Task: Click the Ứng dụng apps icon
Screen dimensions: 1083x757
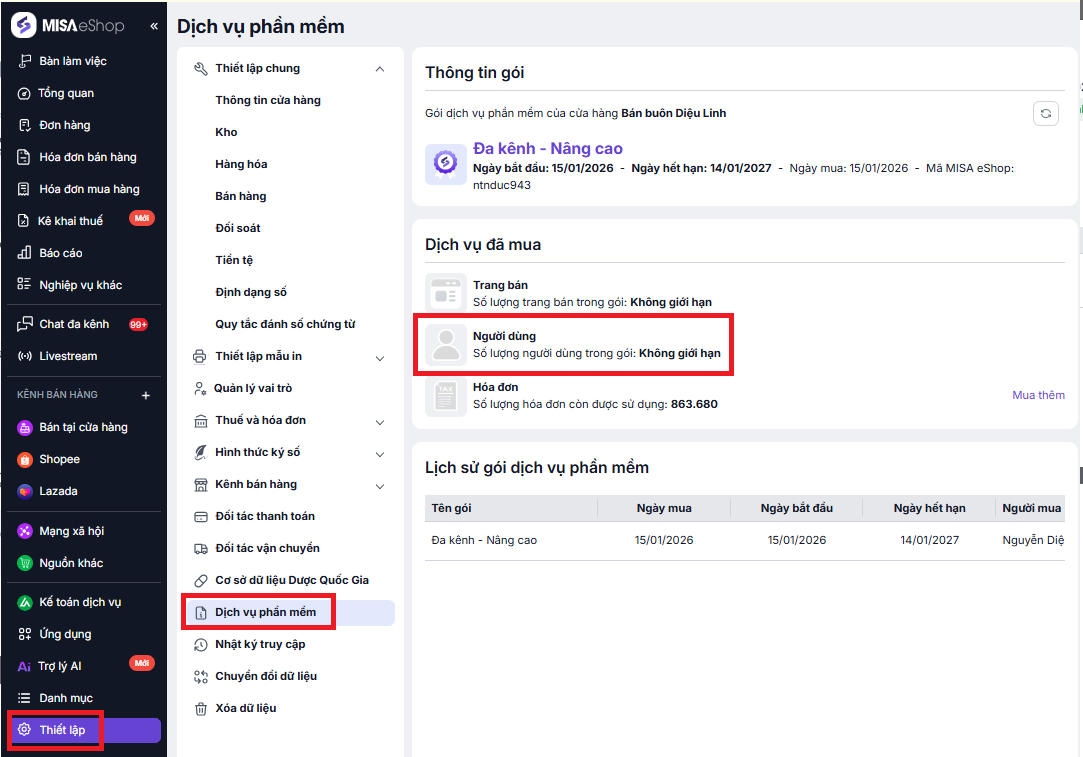Action: (x=24, y=634)
